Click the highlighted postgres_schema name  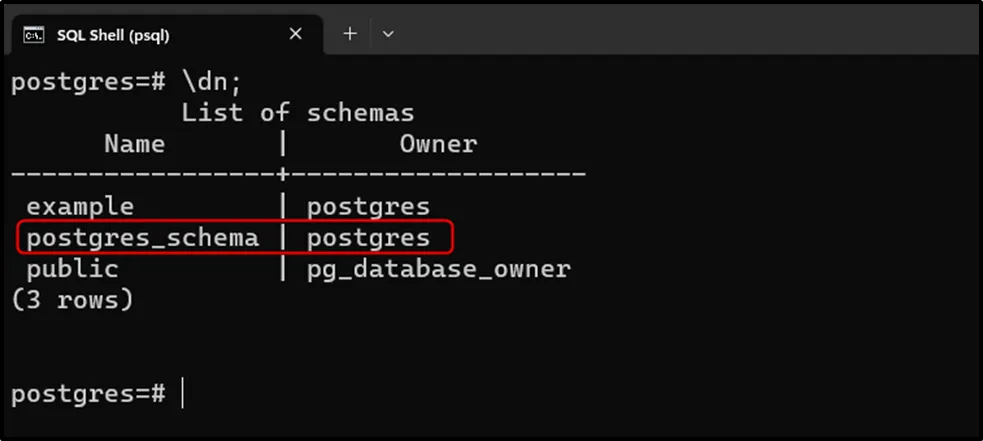coord(142,238)
